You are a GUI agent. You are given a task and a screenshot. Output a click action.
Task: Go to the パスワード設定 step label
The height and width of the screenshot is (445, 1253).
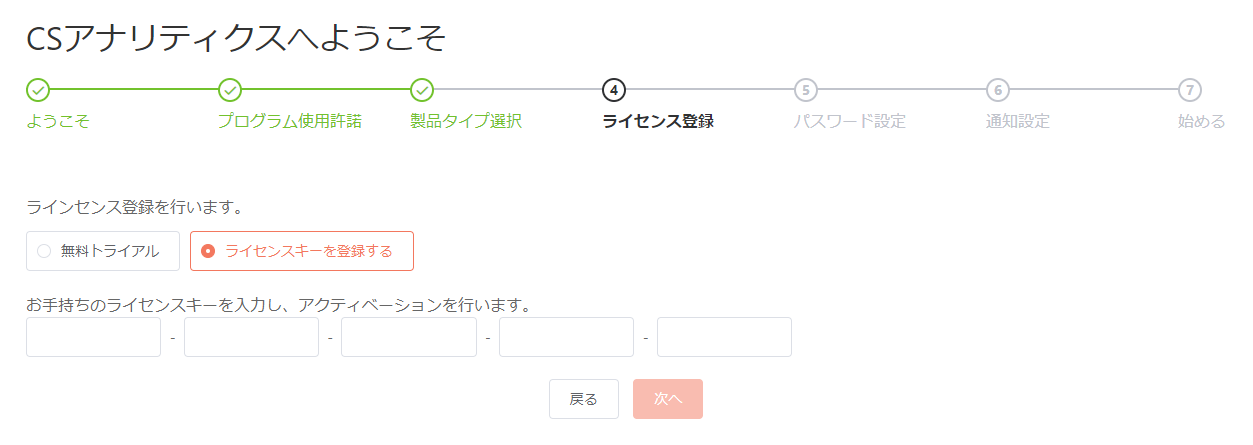pos(850,122)
